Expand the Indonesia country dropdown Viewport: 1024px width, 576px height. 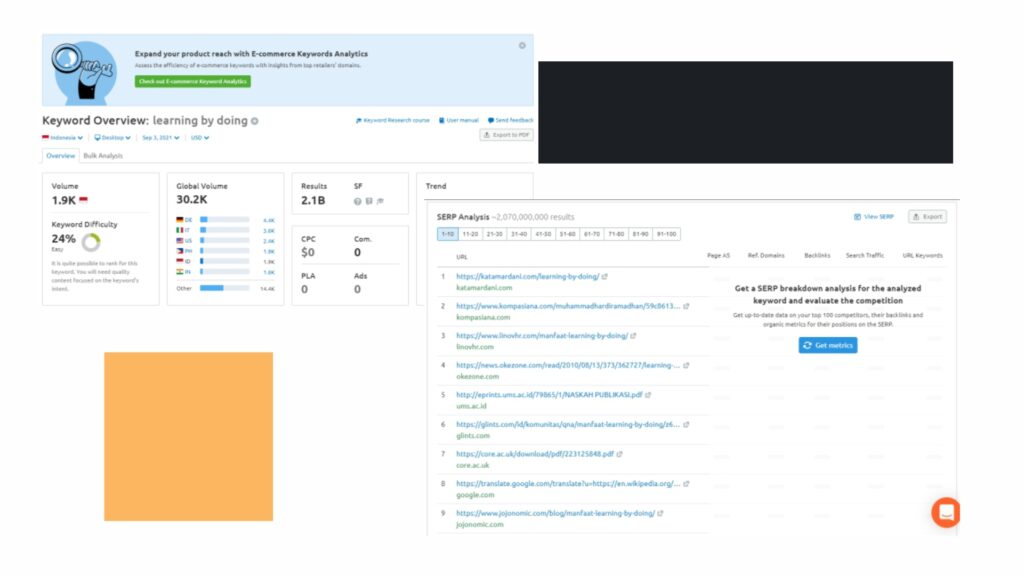(x=62, y=138)
